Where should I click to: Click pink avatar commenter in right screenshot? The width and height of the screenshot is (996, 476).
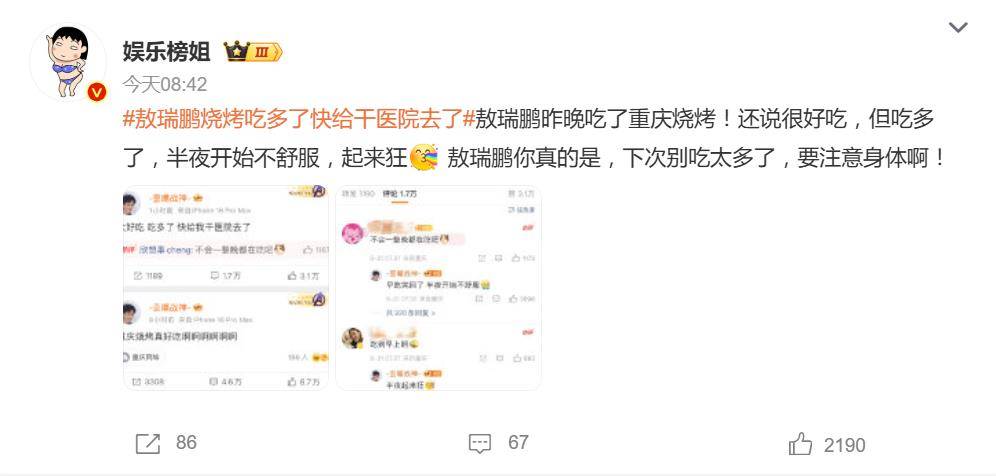[353, 234]
